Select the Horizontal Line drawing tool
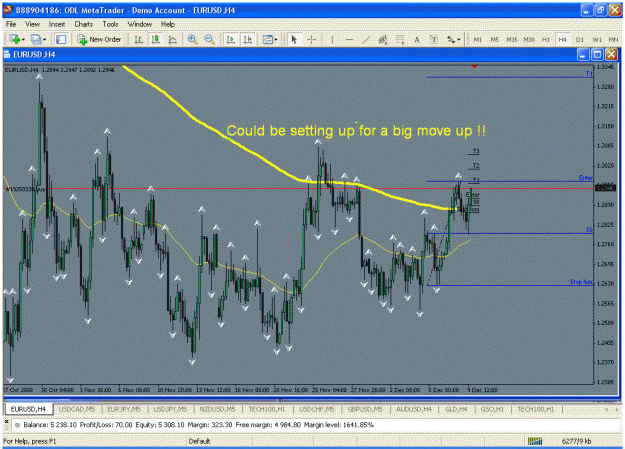This screenshot has width=625, height=449. [x=349, y=39]
